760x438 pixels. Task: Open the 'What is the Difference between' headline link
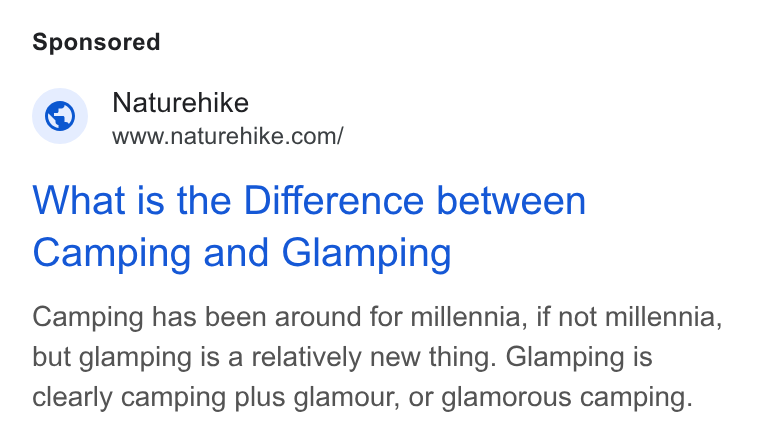pyautogui.click(x=309, y=200)
